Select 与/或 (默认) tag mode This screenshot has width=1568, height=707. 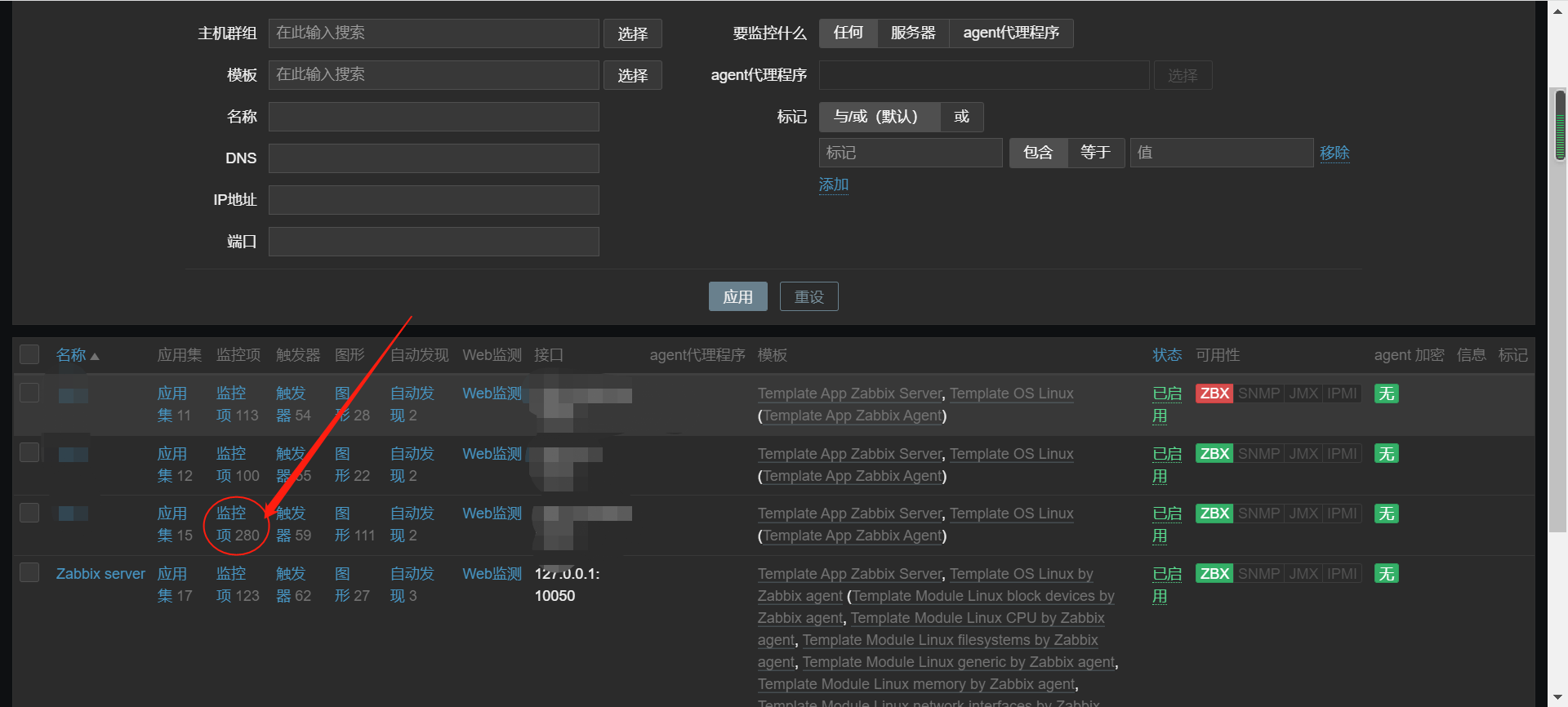tap(880, 117)
